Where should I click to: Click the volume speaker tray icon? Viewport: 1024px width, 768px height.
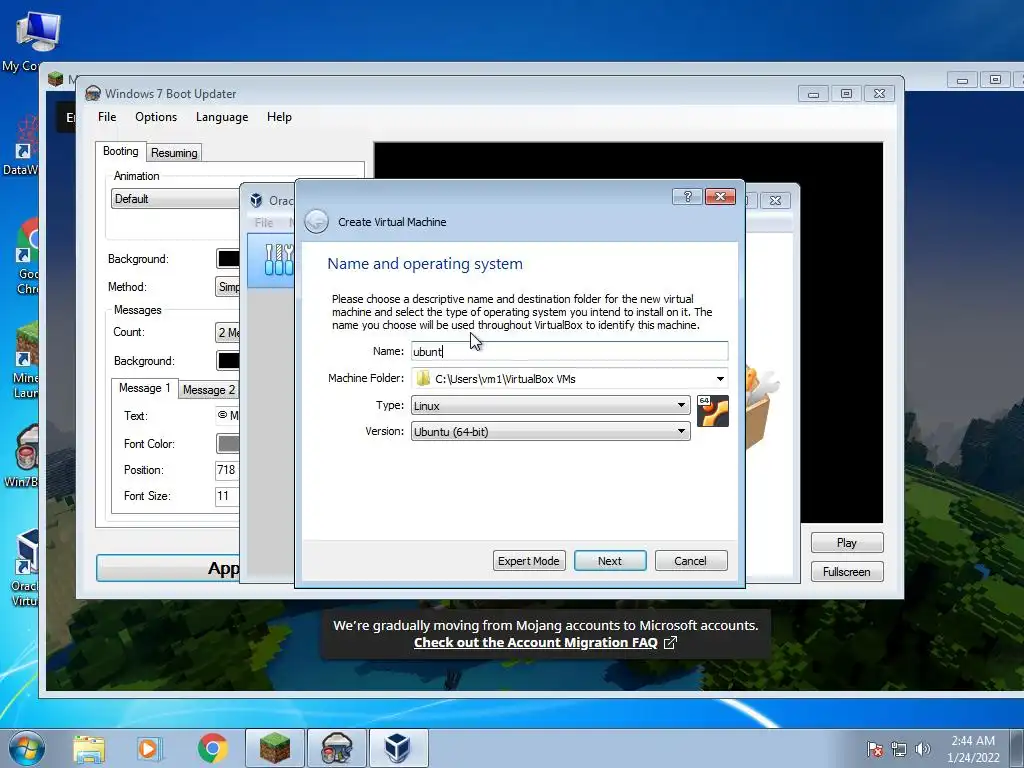click(922, 749)
